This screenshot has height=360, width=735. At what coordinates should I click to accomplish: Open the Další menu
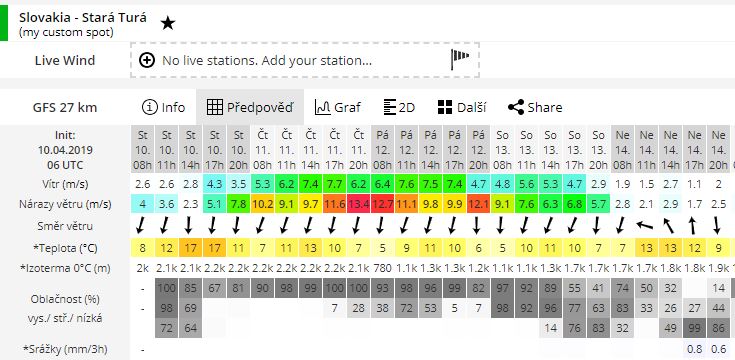[x=462, y=107]
